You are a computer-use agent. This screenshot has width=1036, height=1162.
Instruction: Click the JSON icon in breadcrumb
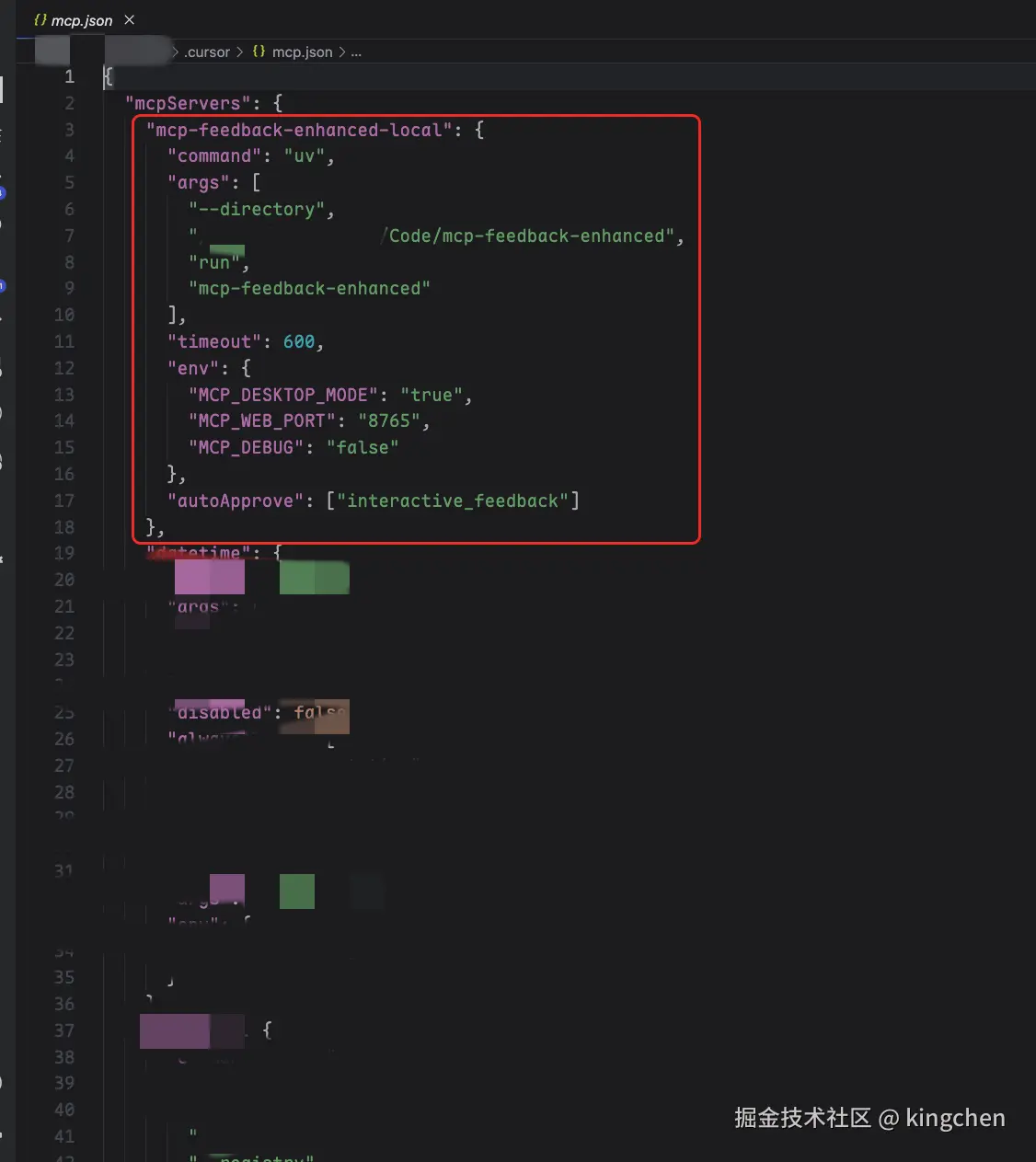(x=259, y=52)
